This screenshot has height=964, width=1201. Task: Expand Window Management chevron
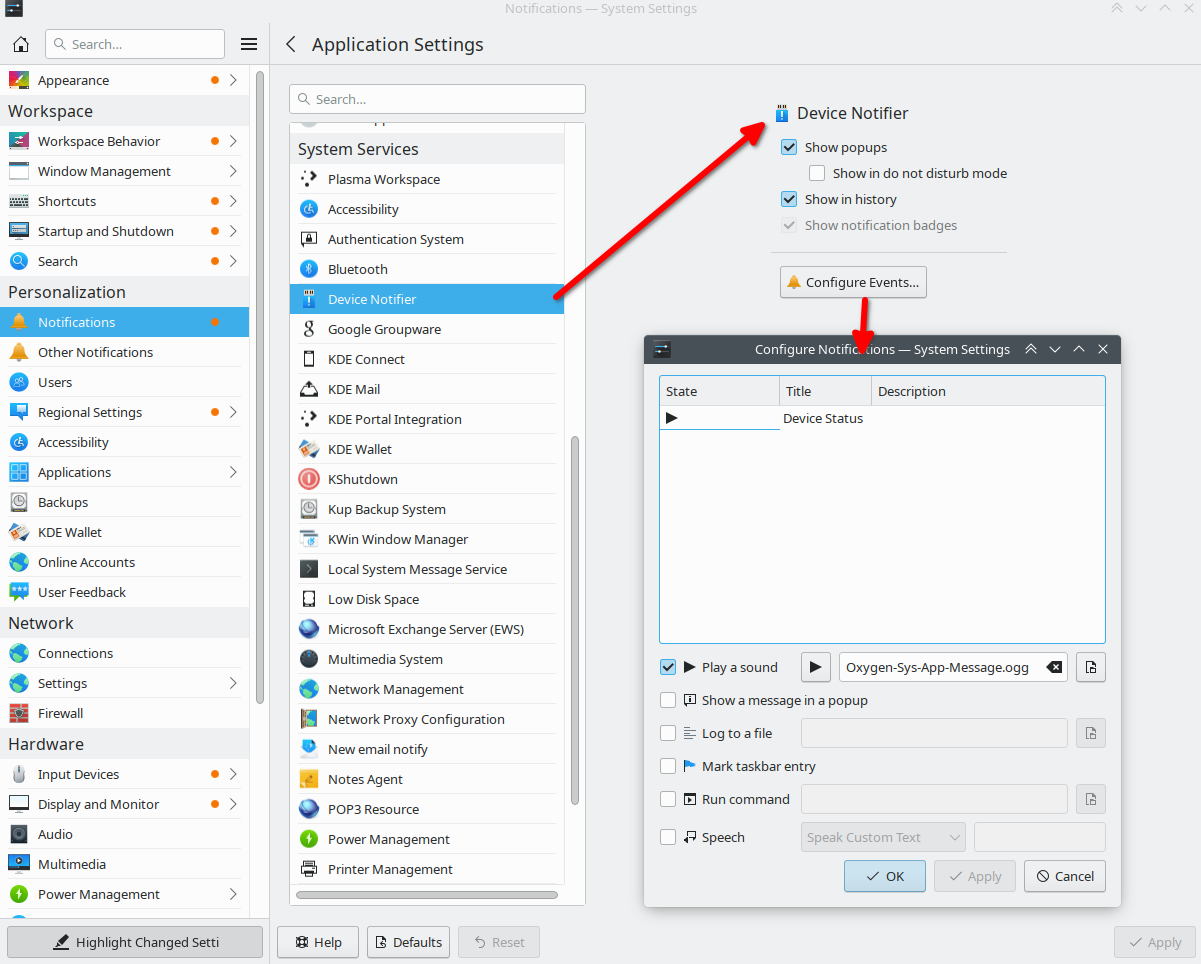click(x=233, y=171)
